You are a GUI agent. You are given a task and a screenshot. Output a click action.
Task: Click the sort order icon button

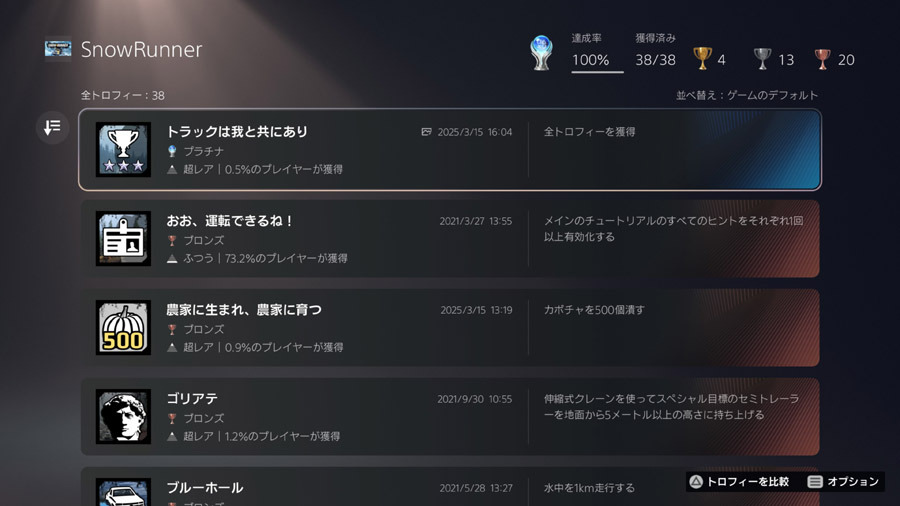(x=52, y=127)
